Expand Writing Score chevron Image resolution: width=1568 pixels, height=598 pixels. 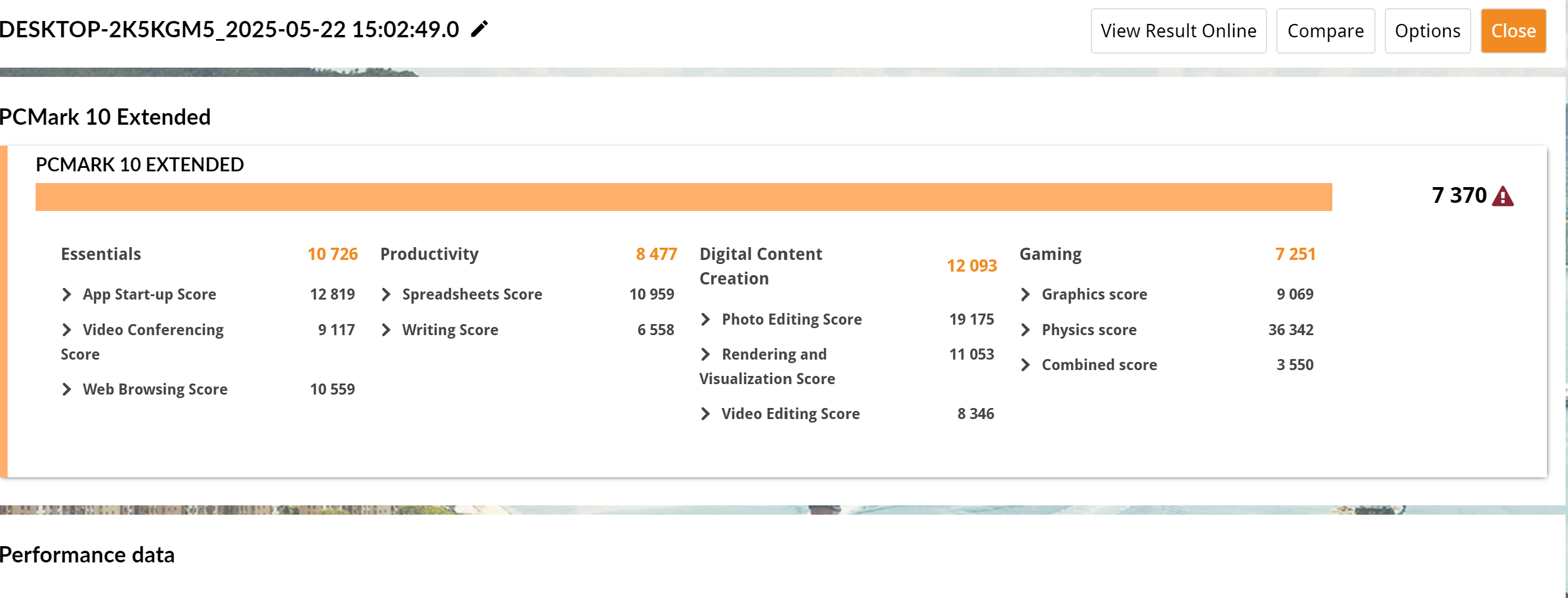click(x=386, y=330)
